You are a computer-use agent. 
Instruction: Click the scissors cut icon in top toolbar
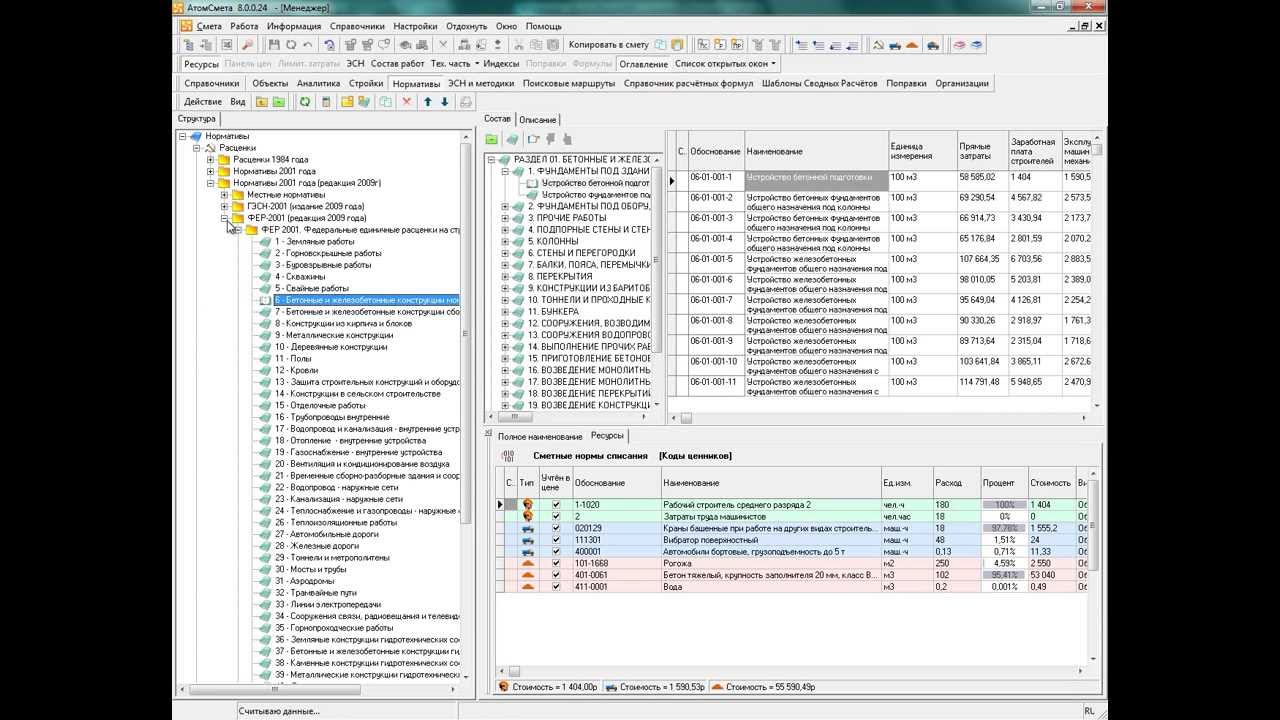pos(518,45)
